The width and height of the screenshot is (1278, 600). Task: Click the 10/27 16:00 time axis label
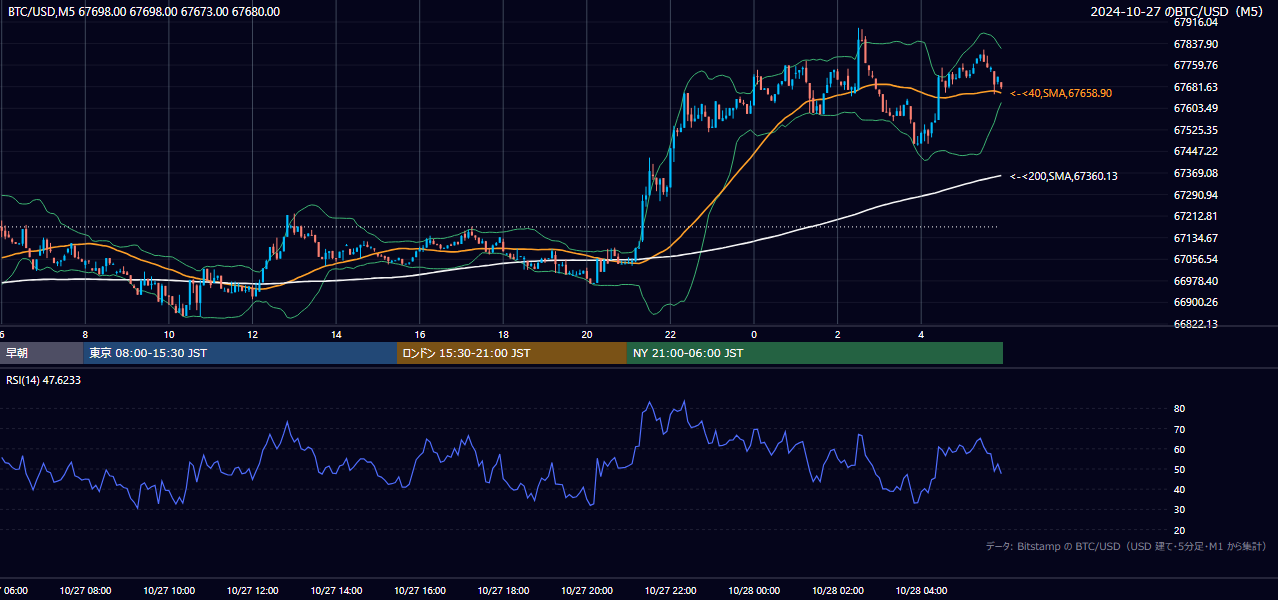pos(420,590)
